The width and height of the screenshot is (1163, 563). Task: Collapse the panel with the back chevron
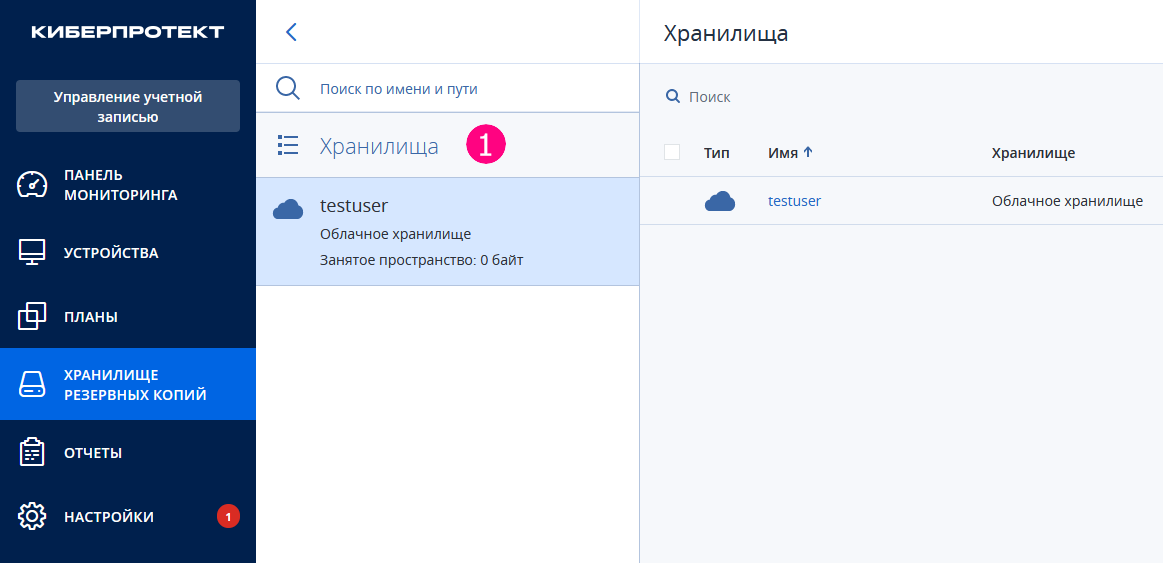click(x=291, y=32)
